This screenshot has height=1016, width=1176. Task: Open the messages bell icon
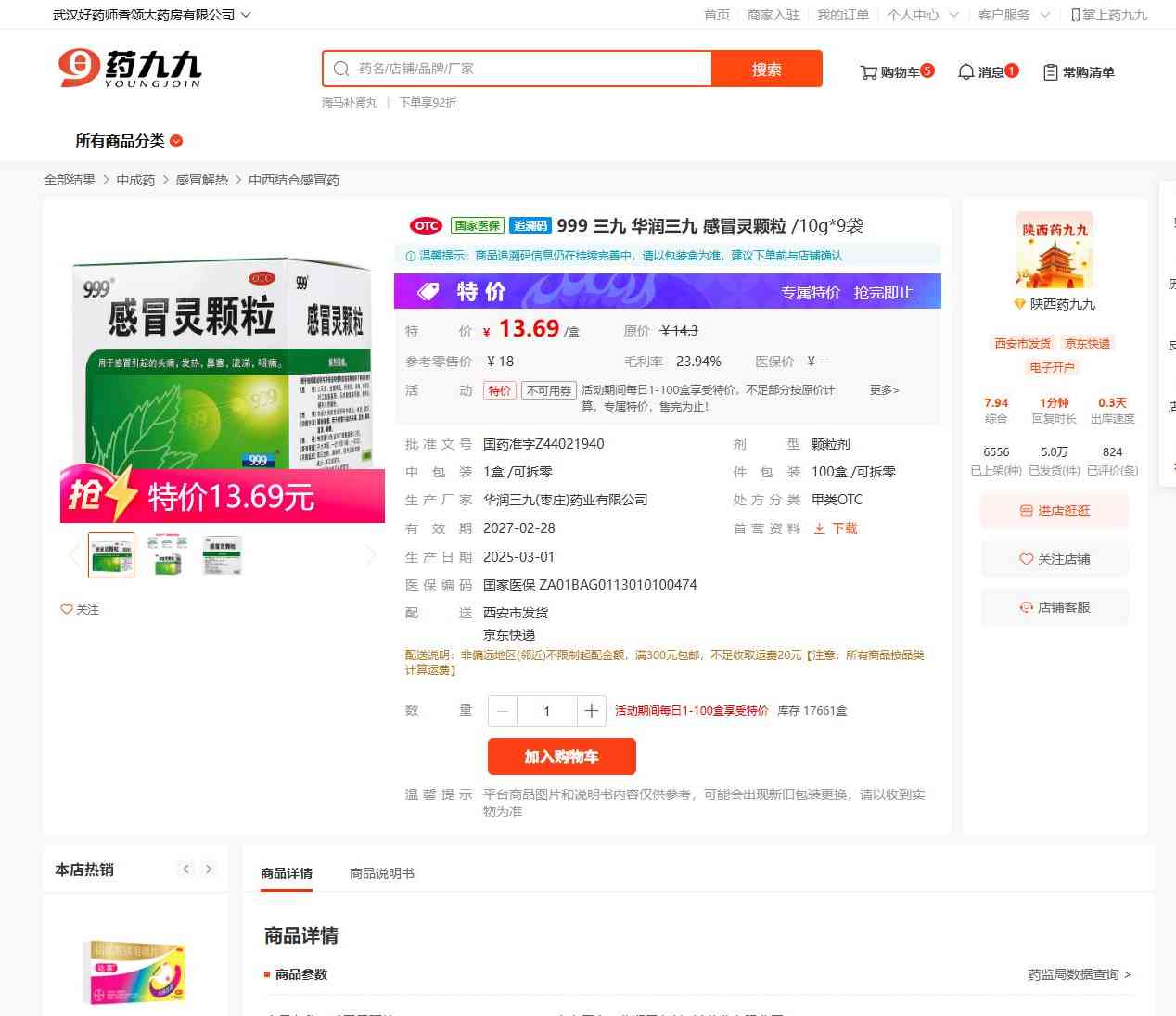point(965,72)
